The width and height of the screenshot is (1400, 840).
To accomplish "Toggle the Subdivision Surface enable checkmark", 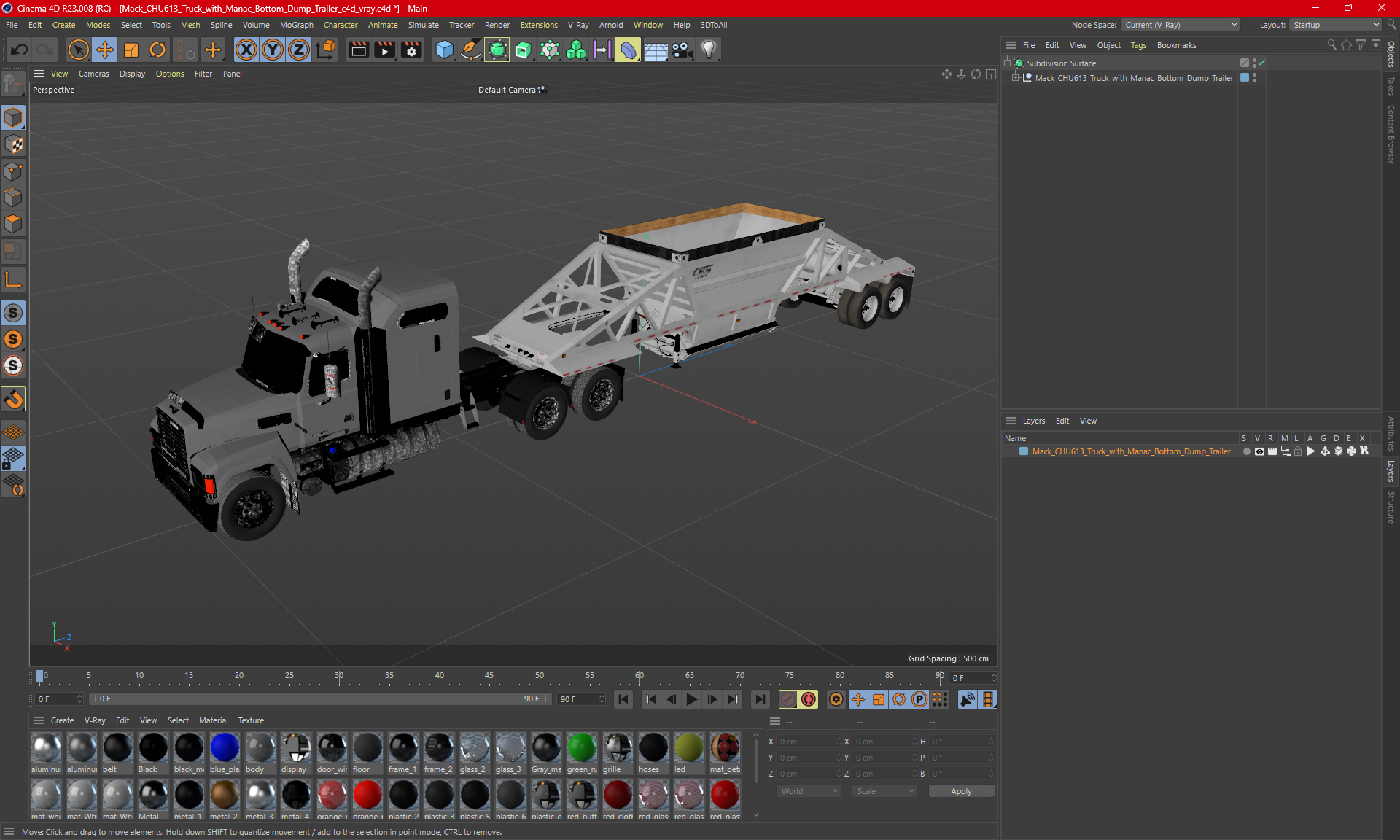I will click(x=1261, y=63).
